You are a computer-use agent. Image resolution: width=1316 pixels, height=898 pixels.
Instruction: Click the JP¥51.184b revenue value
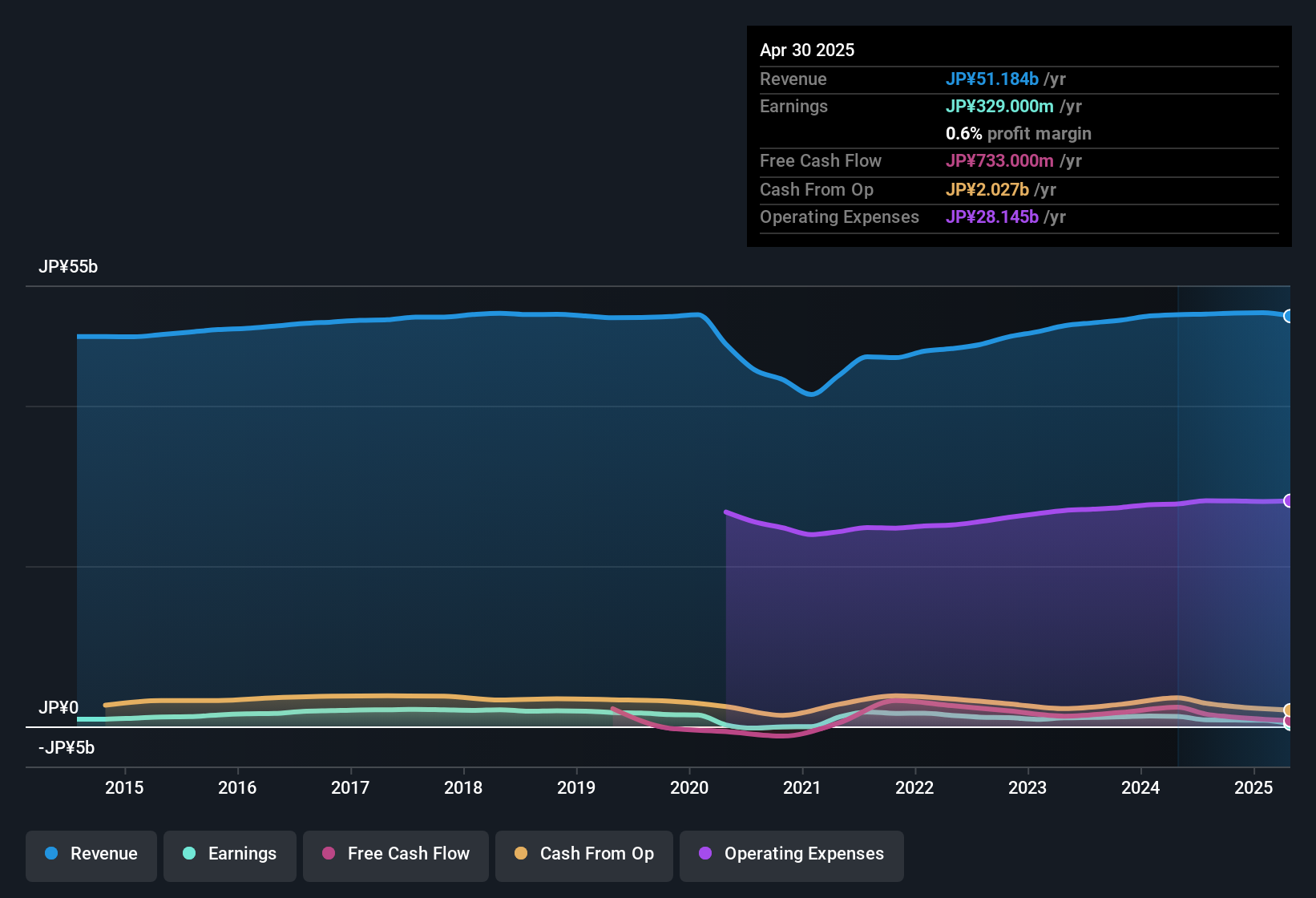[x=992, y=79]
